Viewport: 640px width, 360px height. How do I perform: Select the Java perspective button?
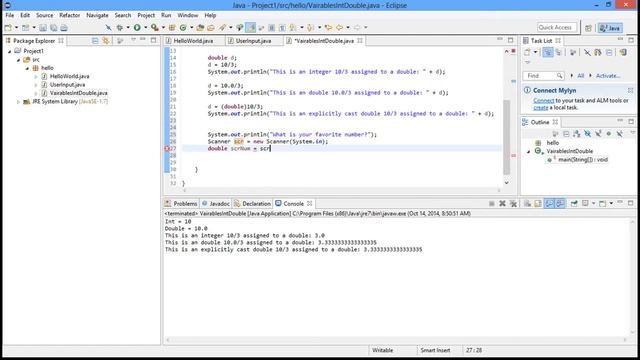[610, 28]
